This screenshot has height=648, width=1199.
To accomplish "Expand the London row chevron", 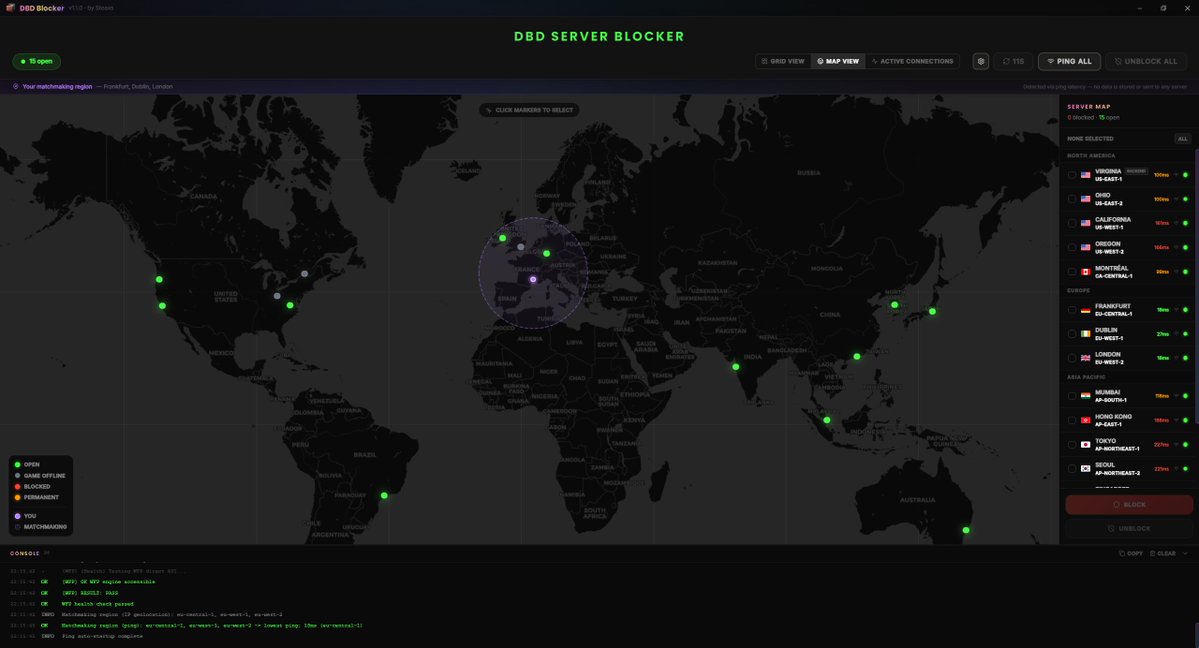I will (1176, 358).
